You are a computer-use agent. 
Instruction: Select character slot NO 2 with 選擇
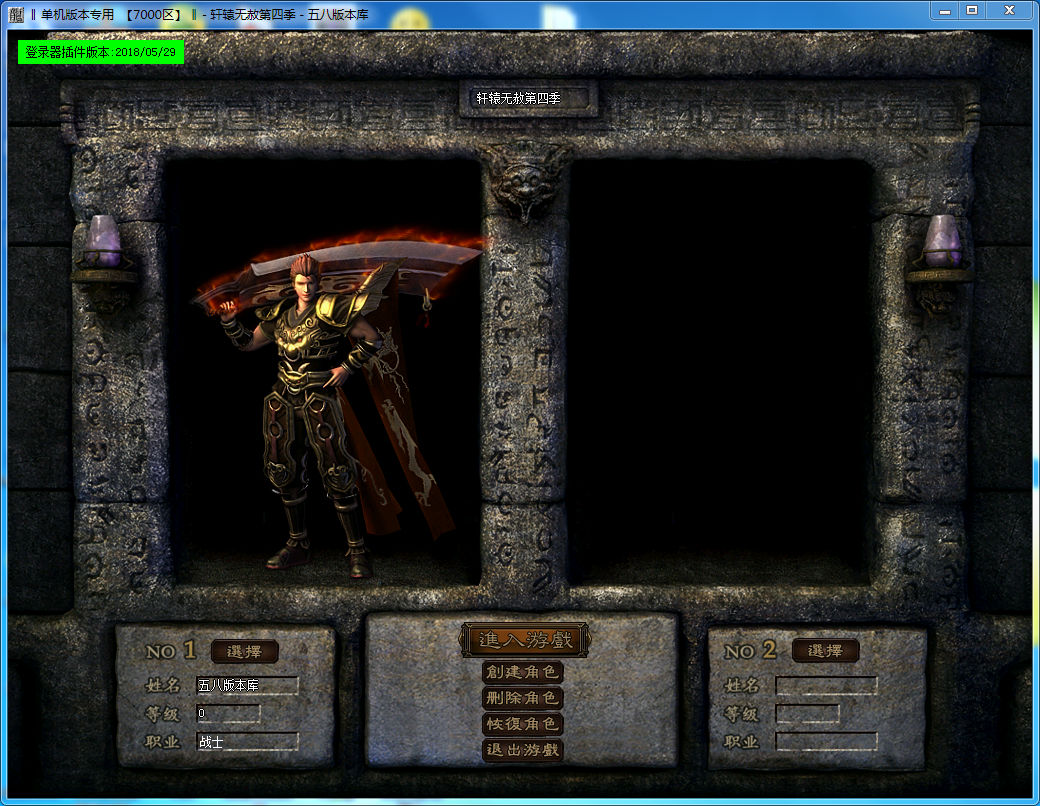coord(825,651)
